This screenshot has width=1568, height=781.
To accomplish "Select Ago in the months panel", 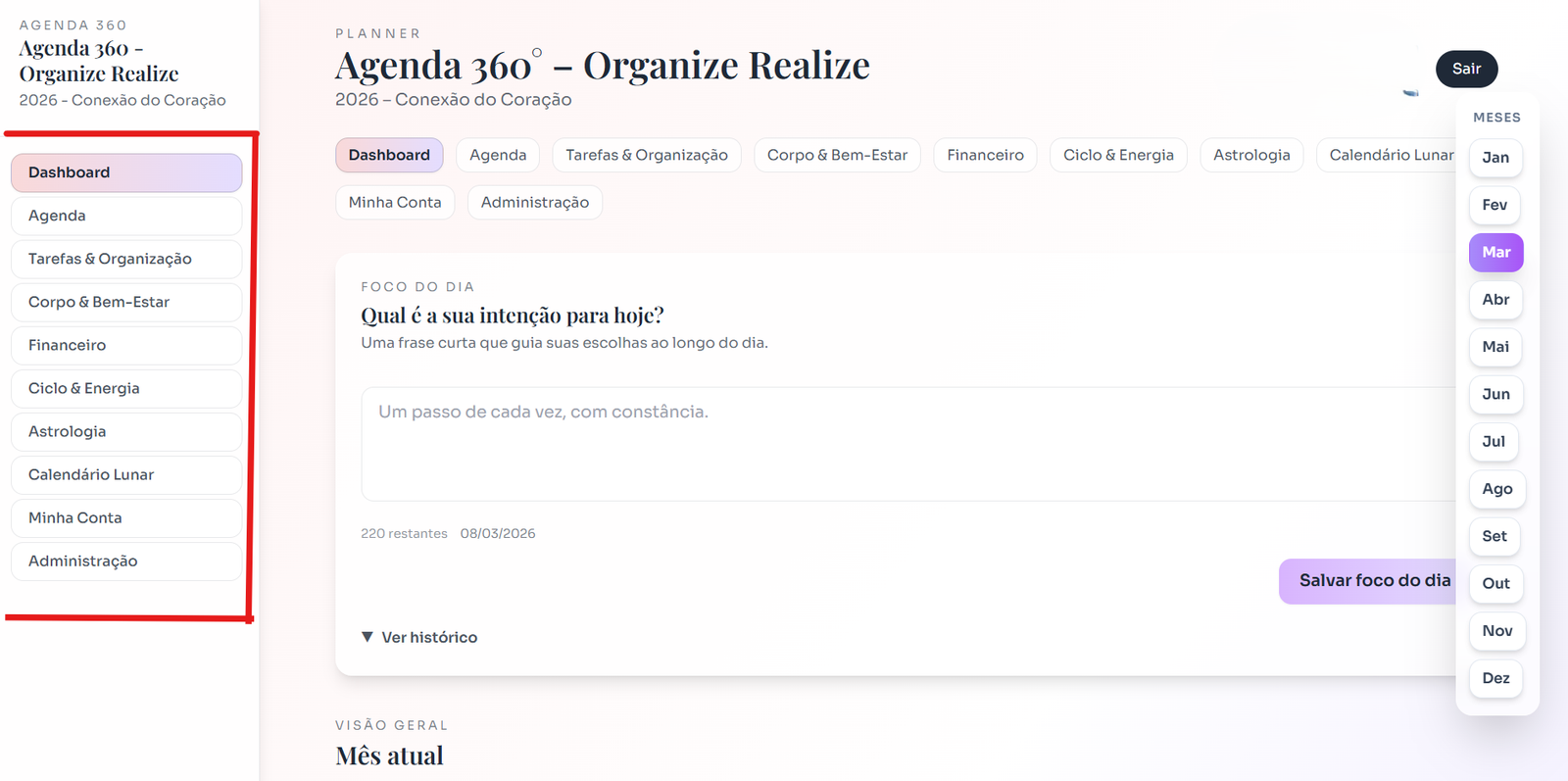I will 1497,489.
